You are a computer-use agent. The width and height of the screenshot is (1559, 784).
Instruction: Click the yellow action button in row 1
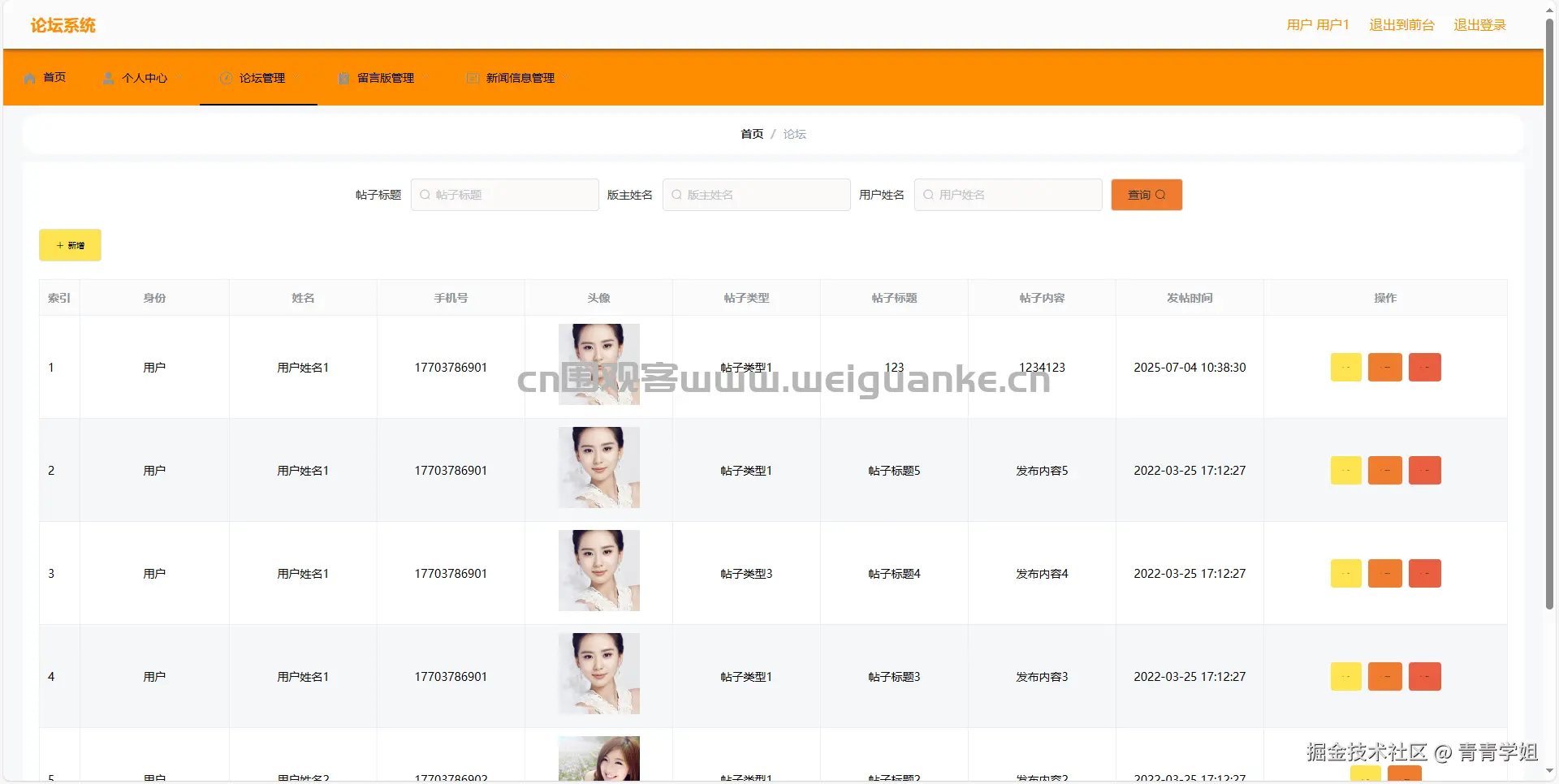[1346, 368]
